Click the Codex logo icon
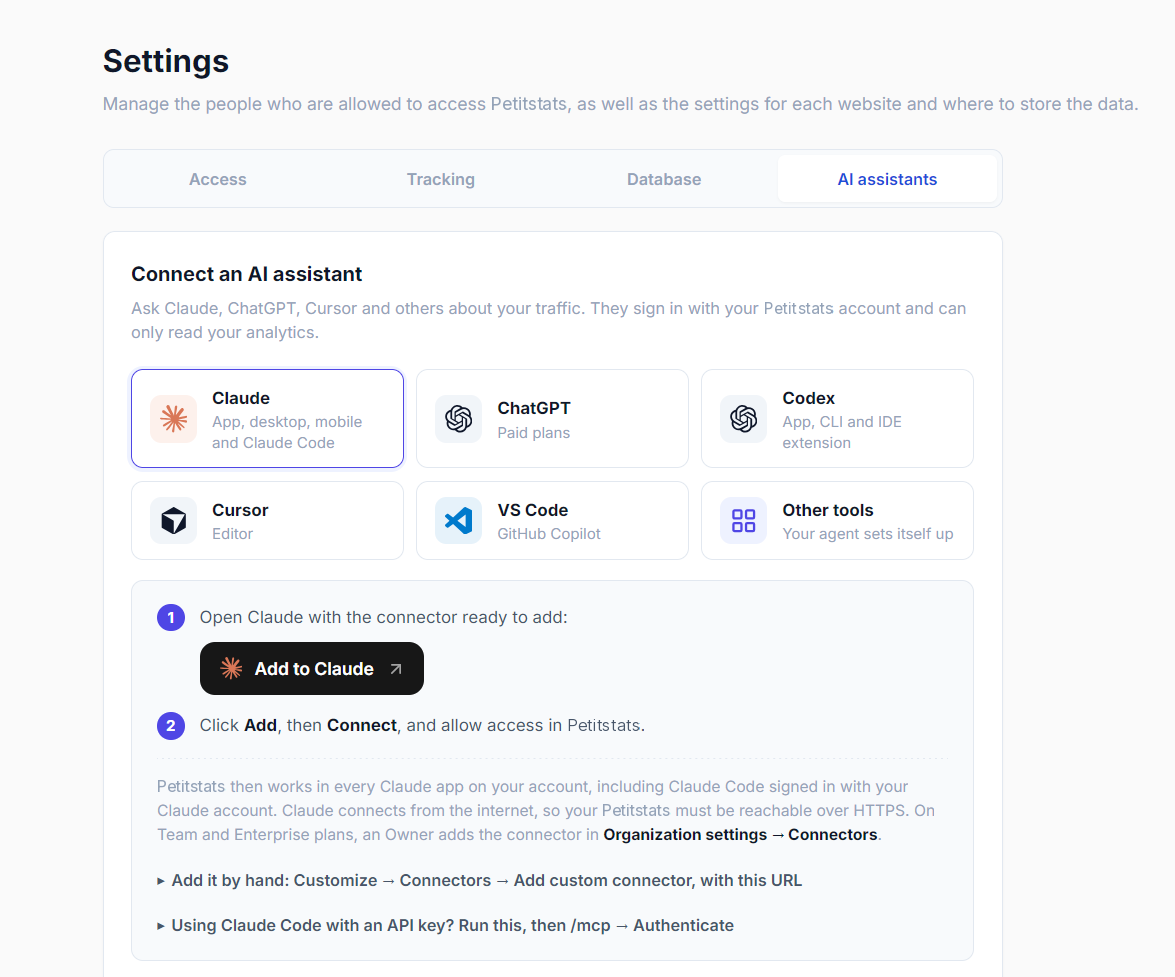The height and width of the screenshot is (977, 1175). point(743,419)
